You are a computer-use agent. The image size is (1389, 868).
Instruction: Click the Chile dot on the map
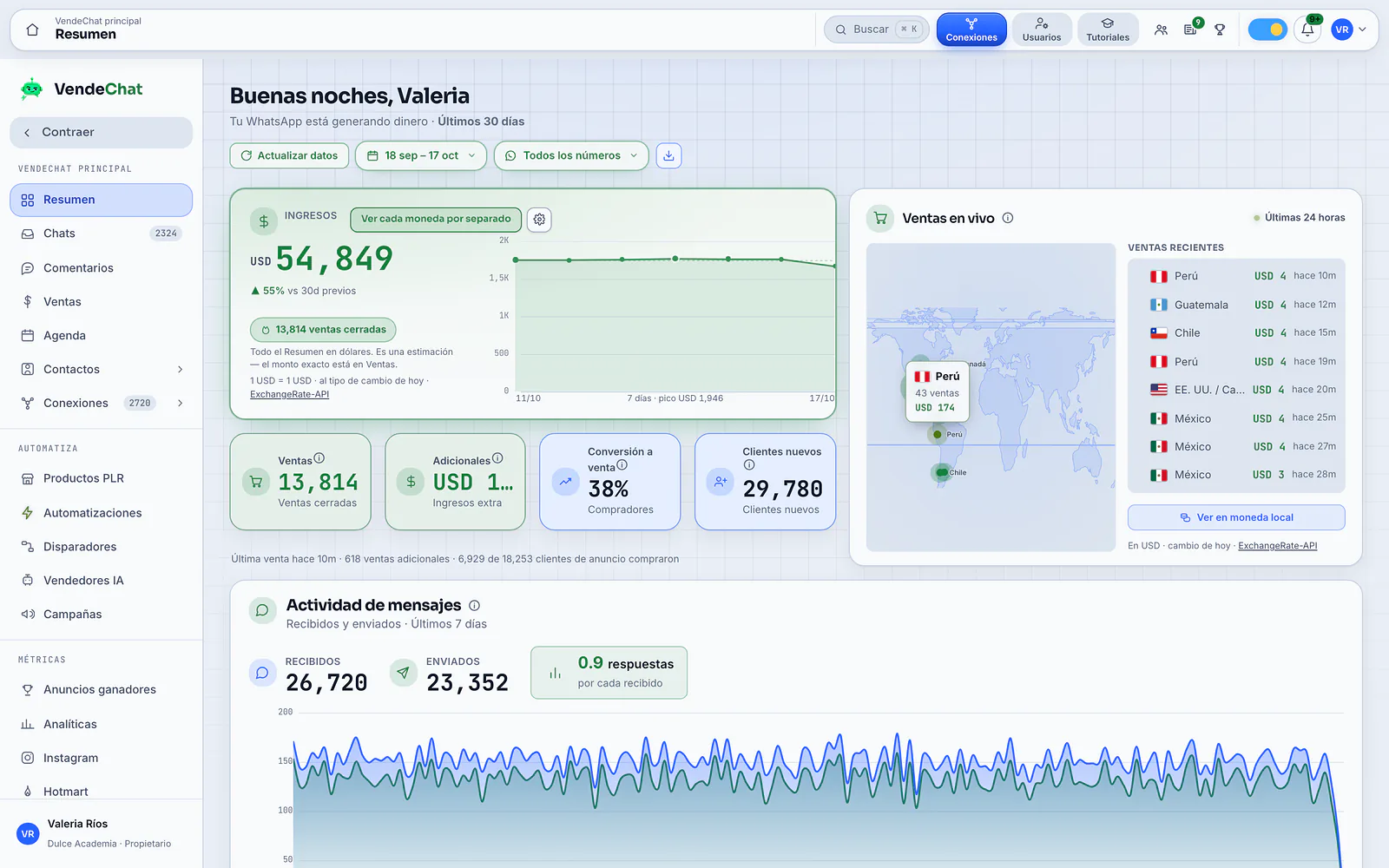pos(942,473)
